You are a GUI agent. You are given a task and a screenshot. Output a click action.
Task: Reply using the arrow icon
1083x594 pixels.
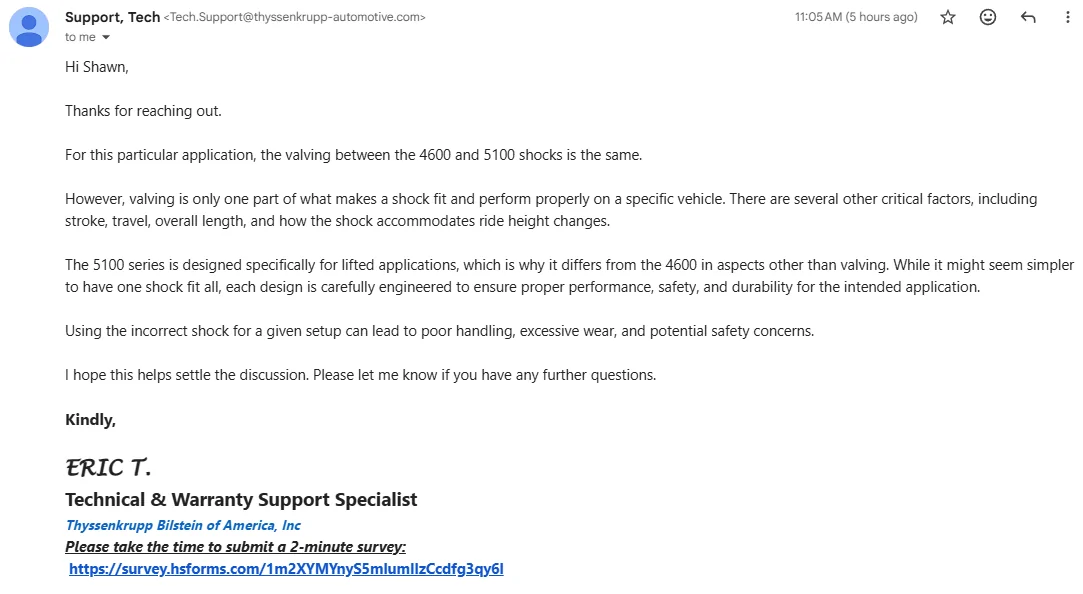coord(1028,17)
